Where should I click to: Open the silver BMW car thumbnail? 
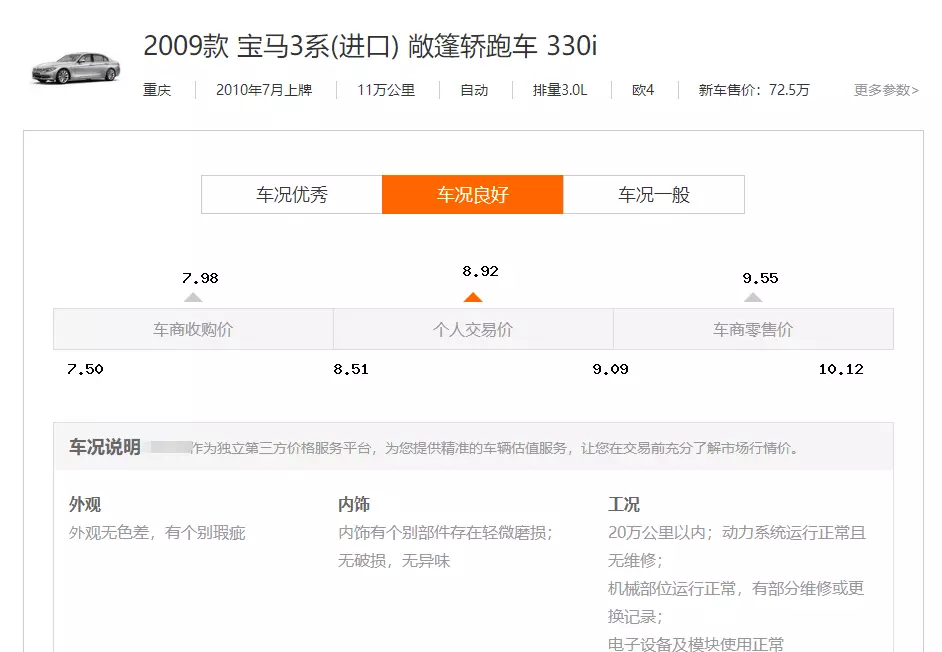tap(76, 67)
